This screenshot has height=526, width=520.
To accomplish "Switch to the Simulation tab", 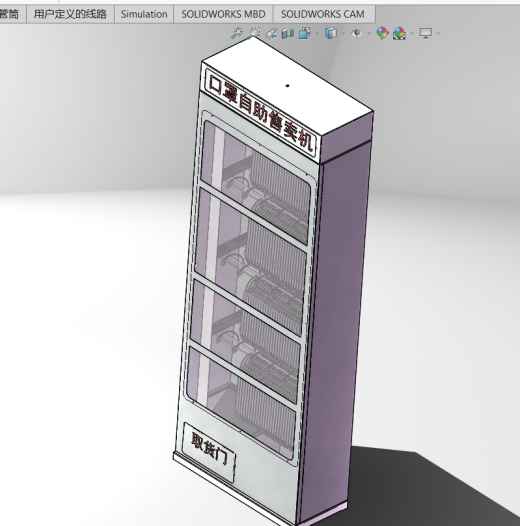I will pyautogui.click(x=144, y=14).
